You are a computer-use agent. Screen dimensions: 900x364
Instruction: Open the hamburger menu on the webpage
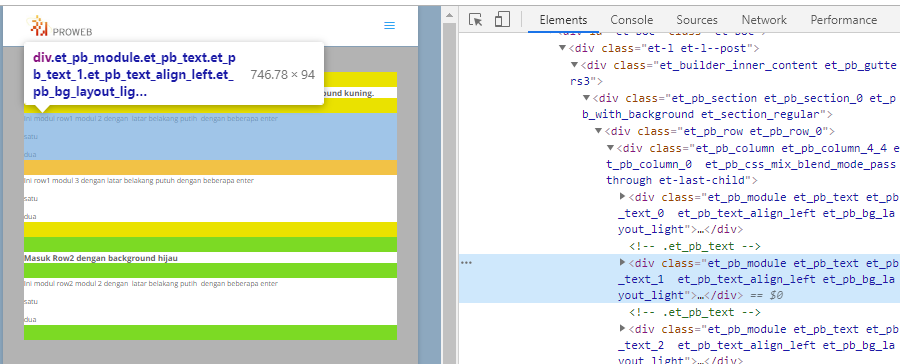pos(390,25)
